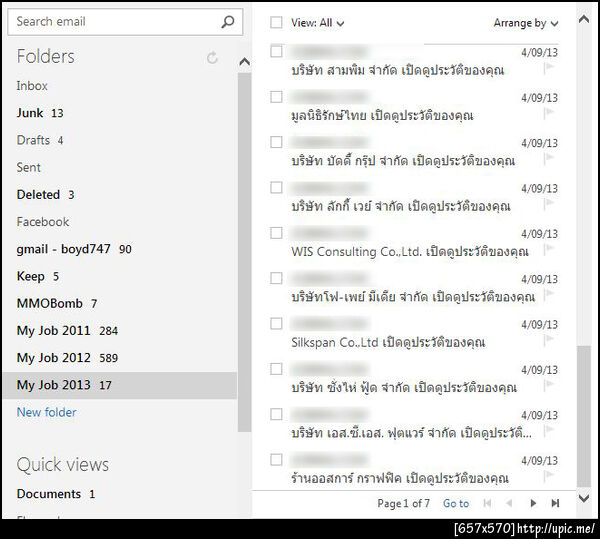Open the Drafts folder

40,140
